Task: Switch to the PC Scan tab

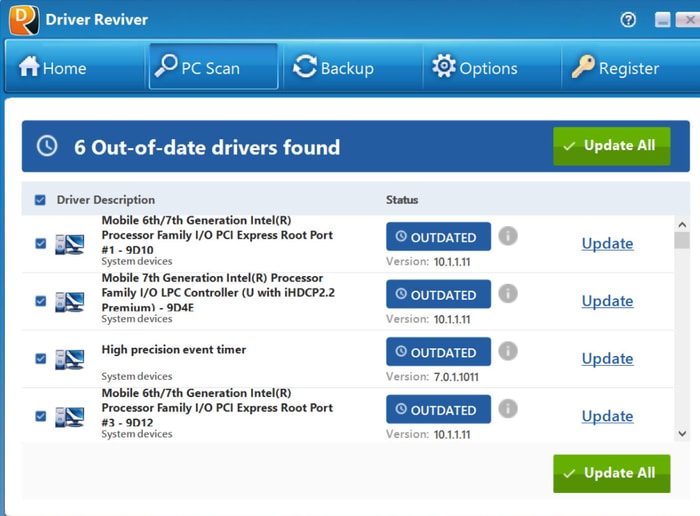Action: 213,67
